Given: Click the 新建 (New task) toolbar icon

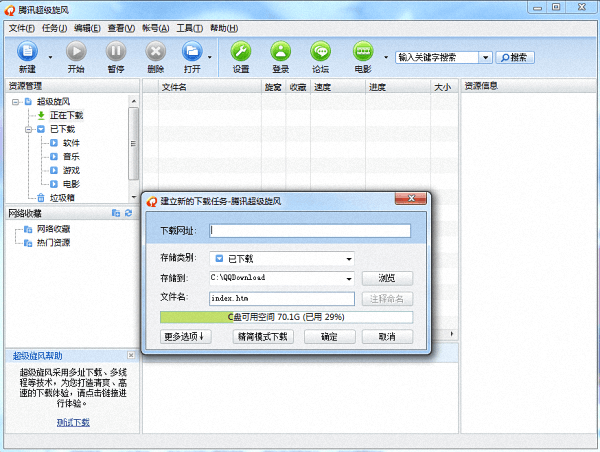Looking at the screenshot, I should click(x=27, y=51).
